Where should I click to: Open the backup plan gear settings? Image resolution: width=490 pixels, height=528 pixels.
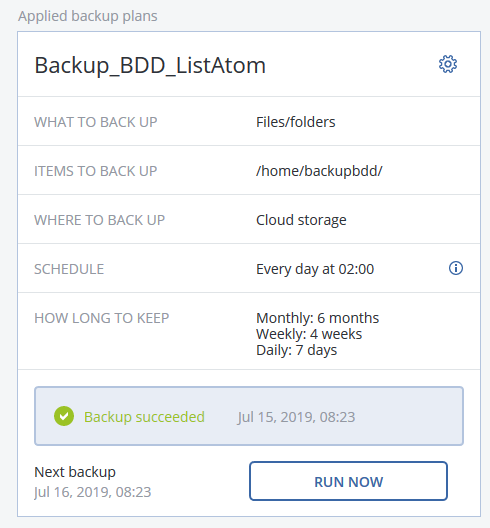pyautogui.click(x=448, y=64)
